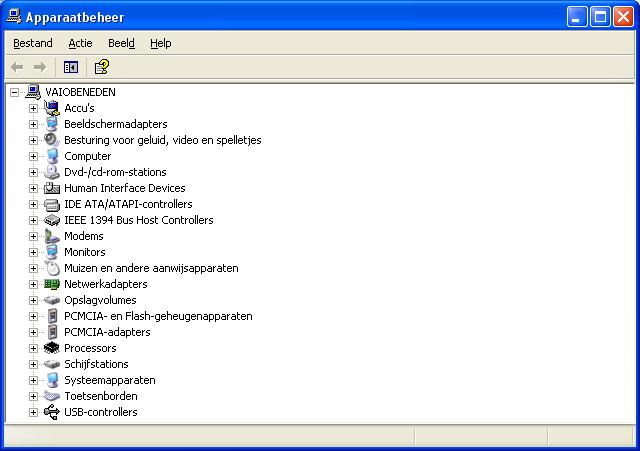Expand the Human Interface Devices node
The width and height of the screenshot is (640, 451).
point(33,188)
